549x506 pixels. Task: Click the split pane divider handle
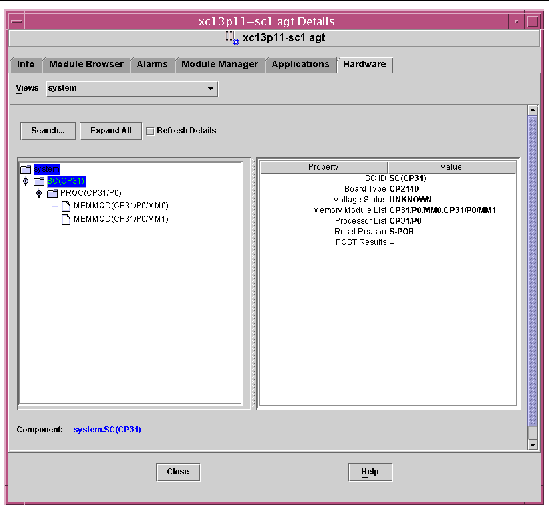pyautogui.click(x=254, y=284)
